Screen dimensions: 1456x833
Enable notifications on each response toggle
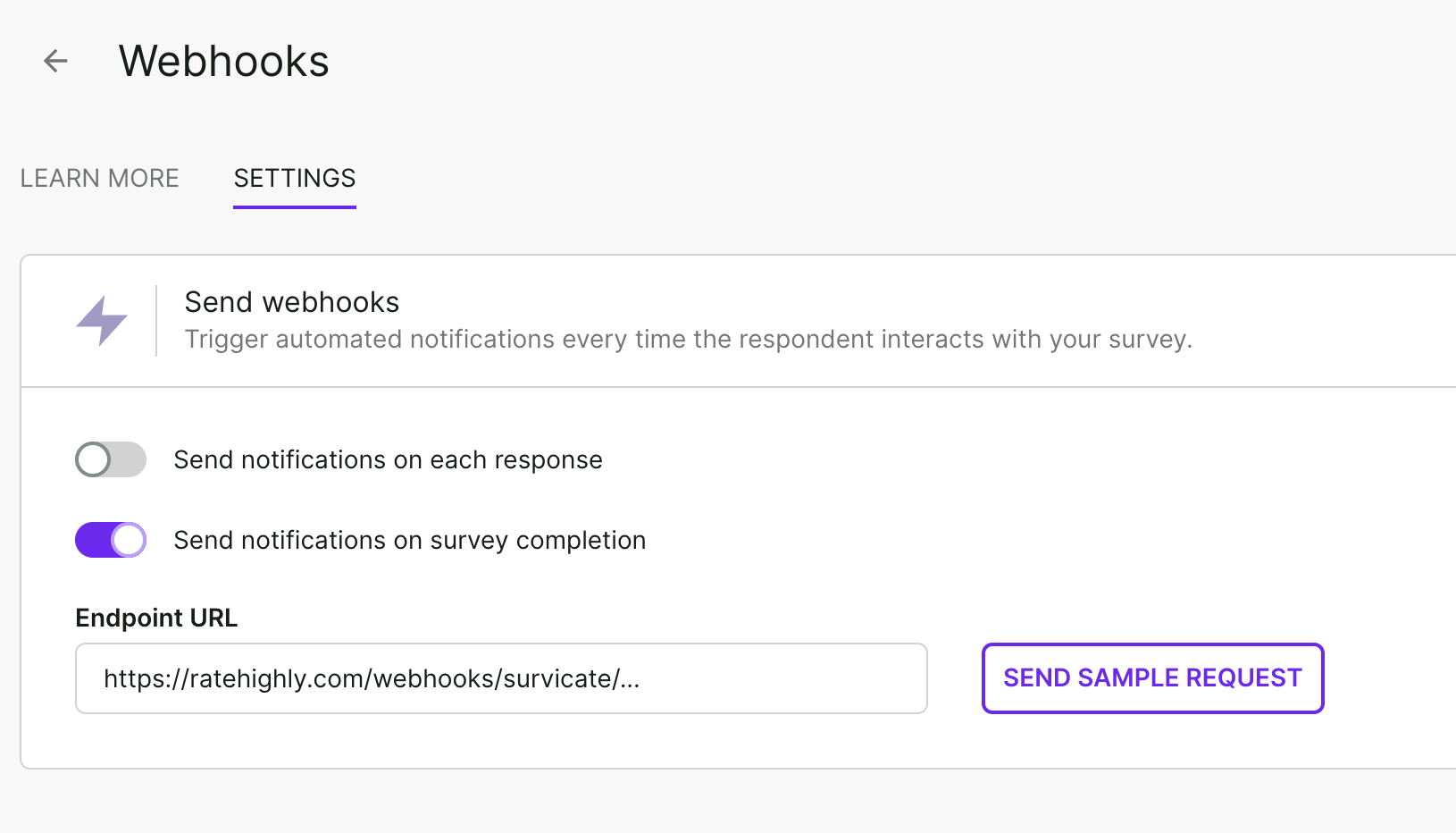pos(111,459)
